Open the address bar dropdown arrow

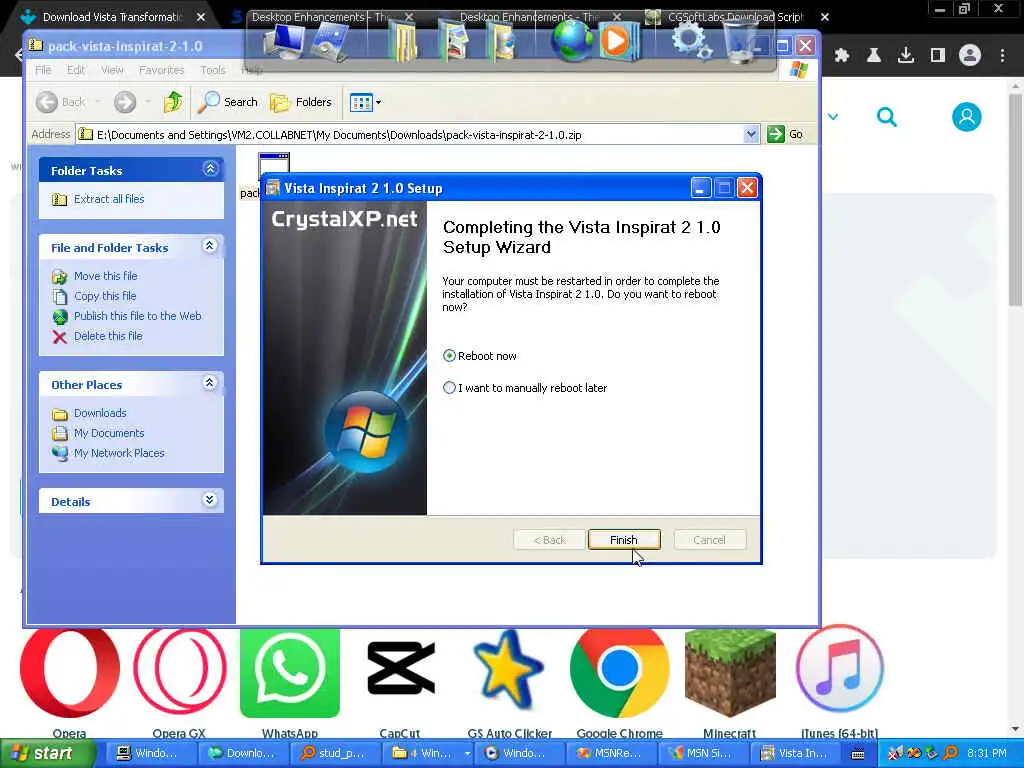click(x=751, y=135)
